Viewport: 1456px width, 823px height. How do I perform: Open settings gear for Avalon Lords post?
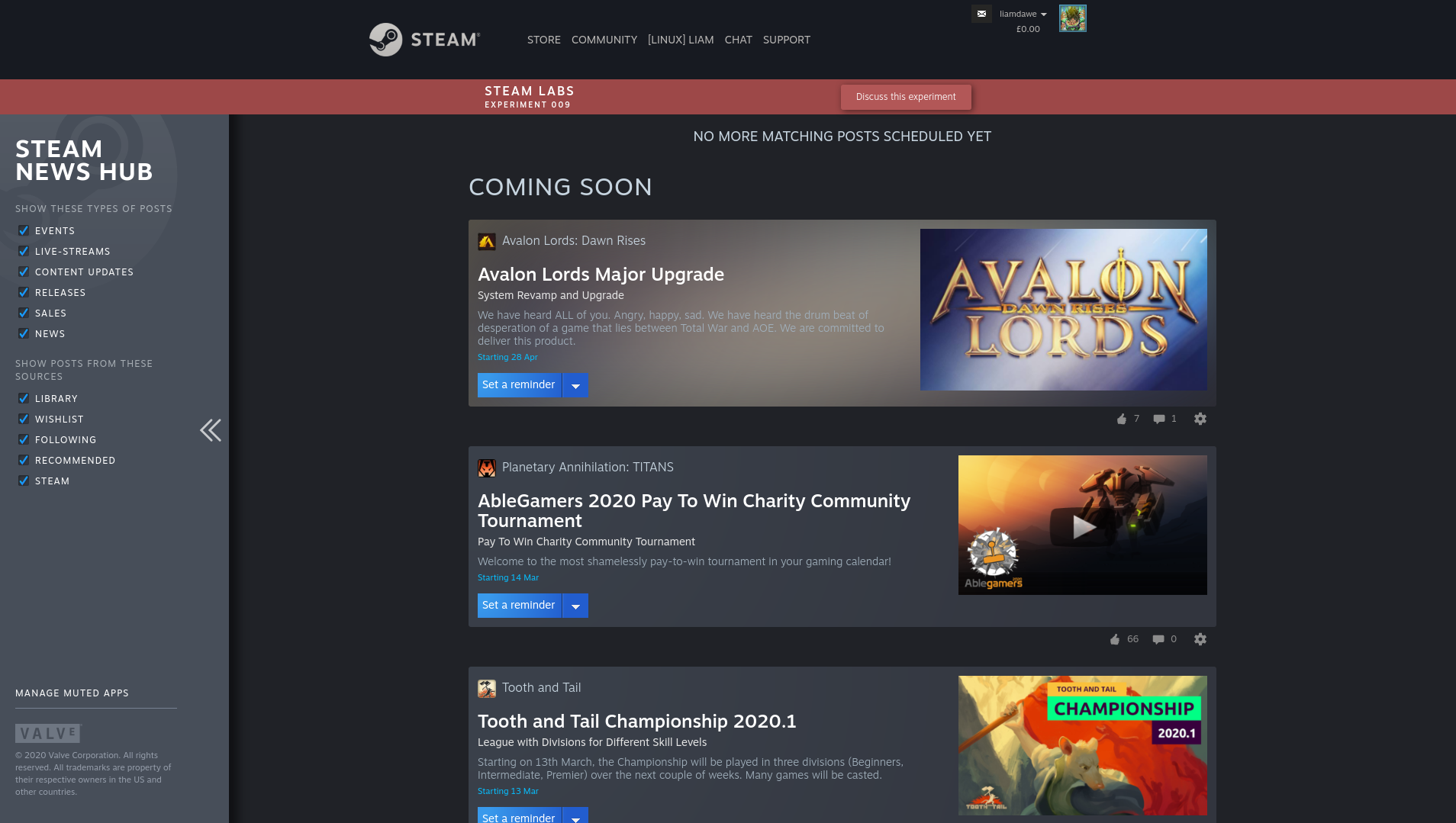(x=1200, y=419)
